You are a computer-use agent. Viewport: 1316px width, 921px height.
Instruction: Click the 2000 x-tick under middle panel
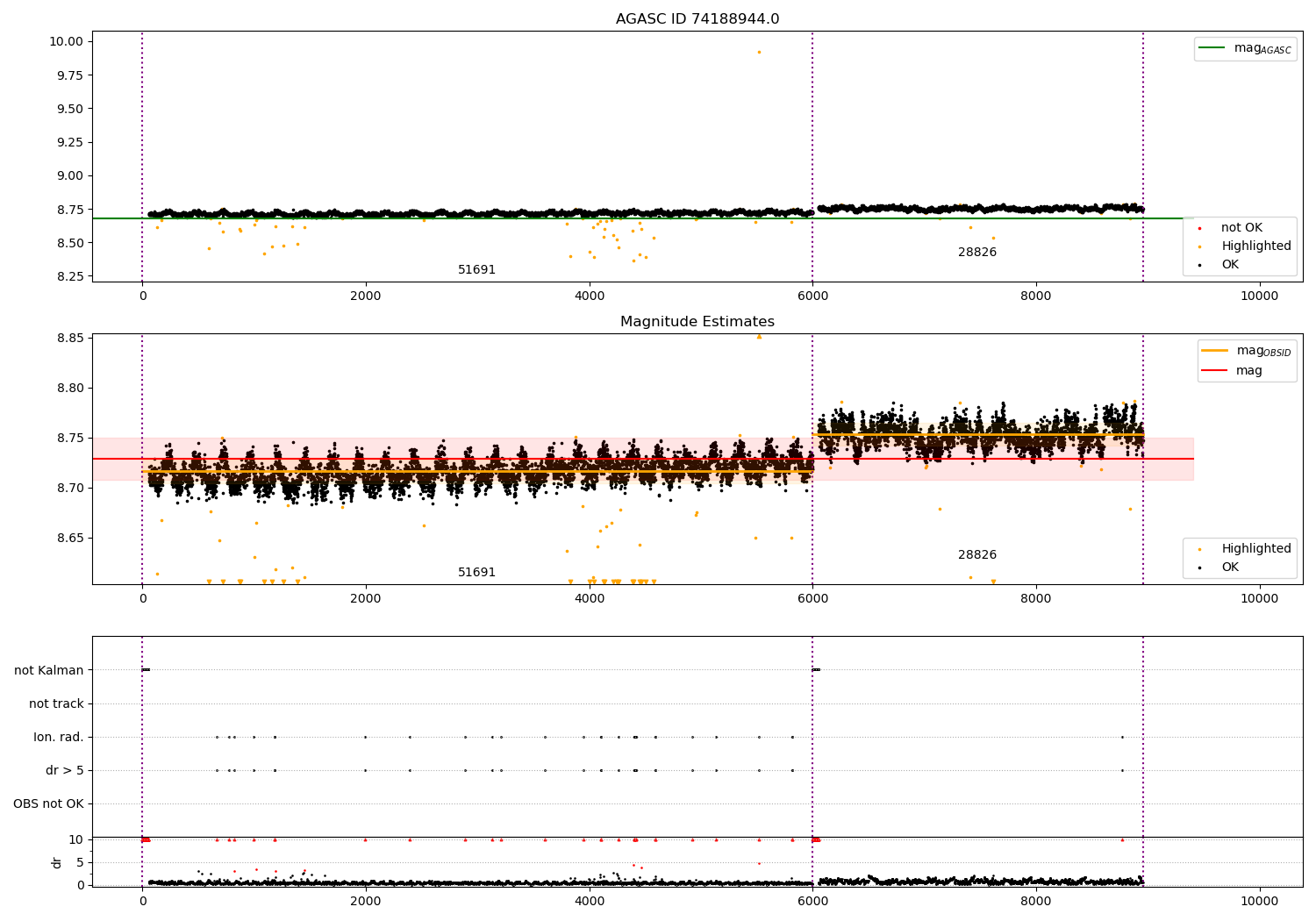(365, 599)
